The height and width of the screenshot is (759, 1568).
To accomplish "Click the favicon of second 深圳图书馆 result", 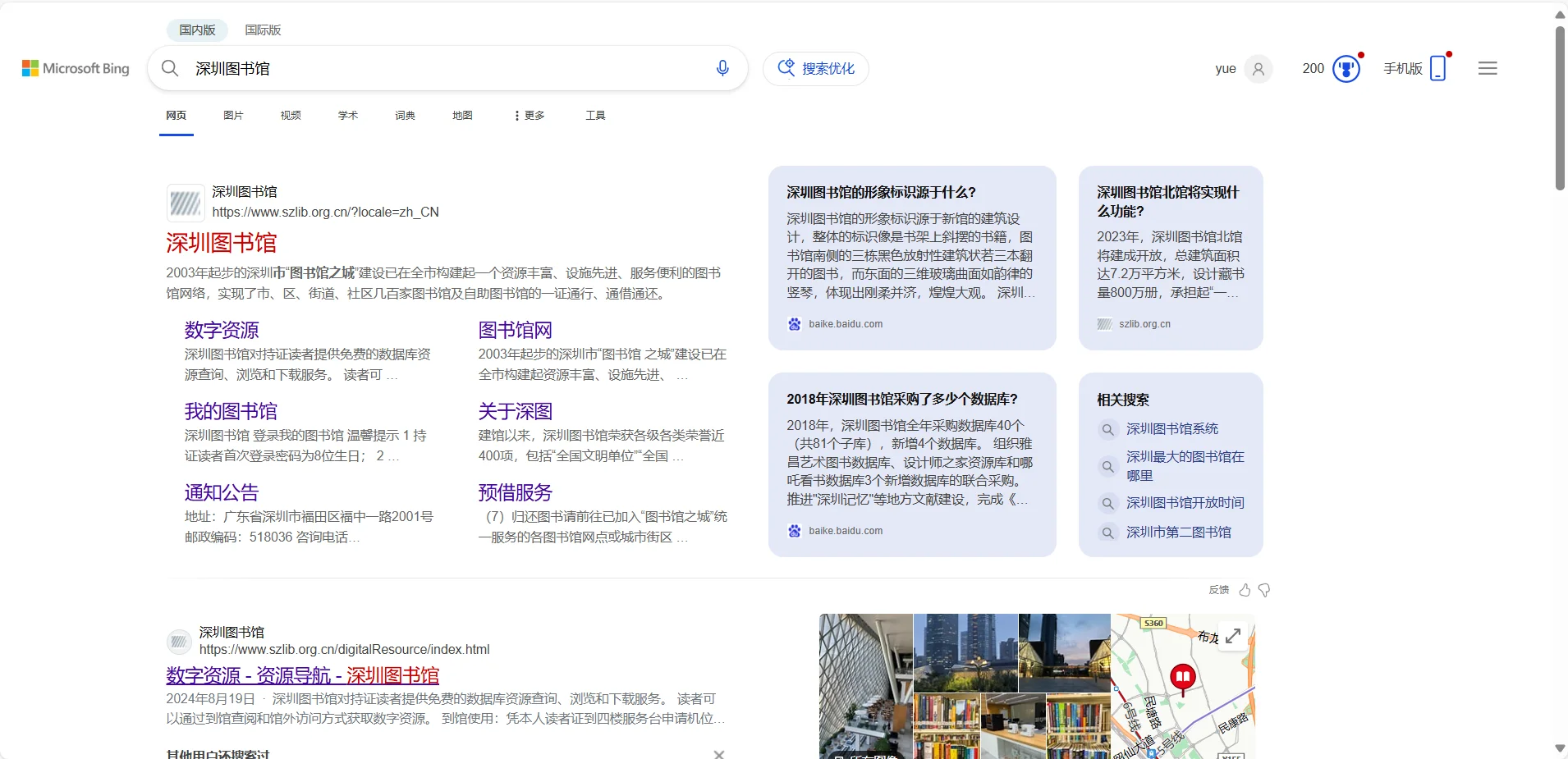I will 179,641.
